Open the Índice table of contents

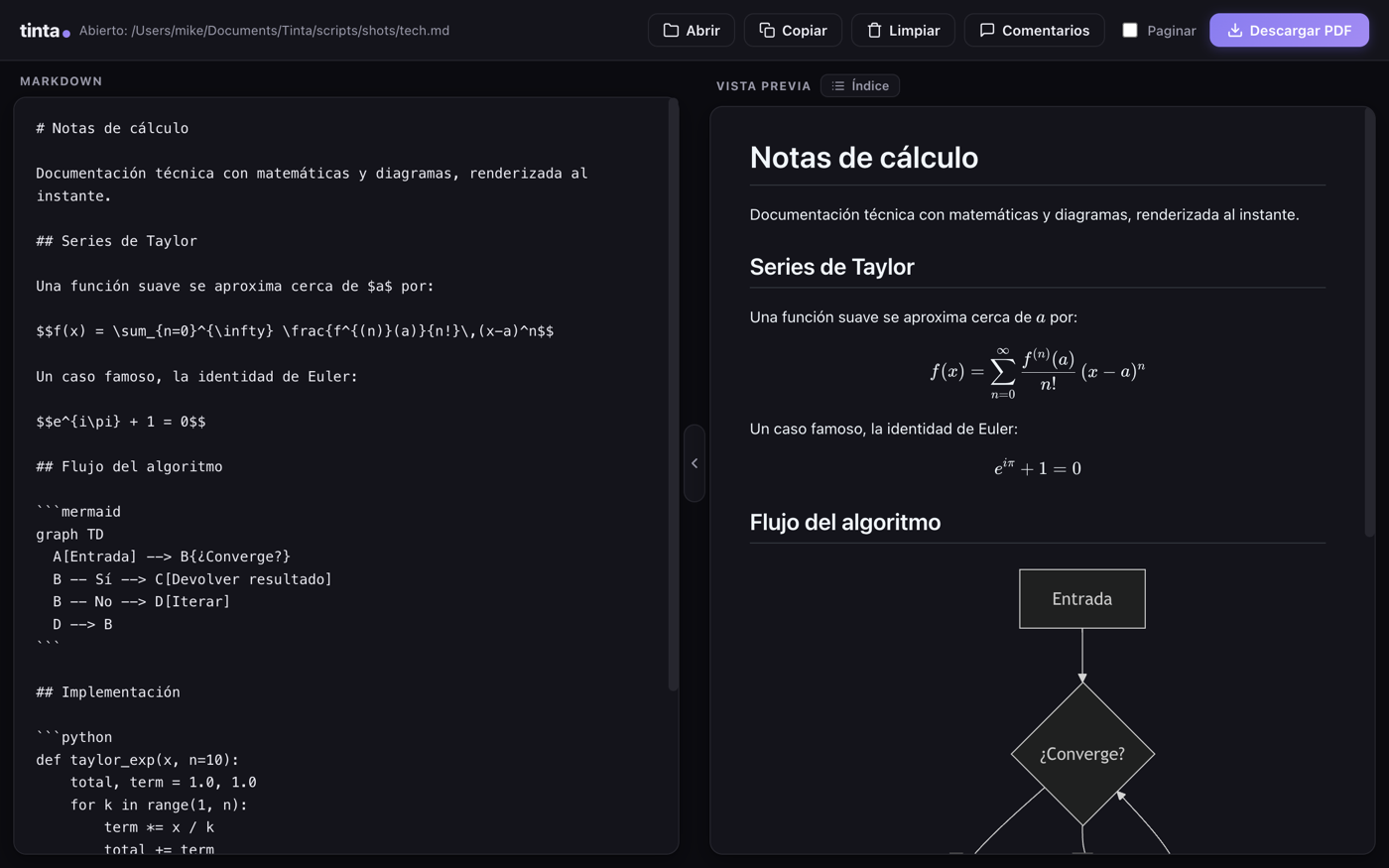860,86
